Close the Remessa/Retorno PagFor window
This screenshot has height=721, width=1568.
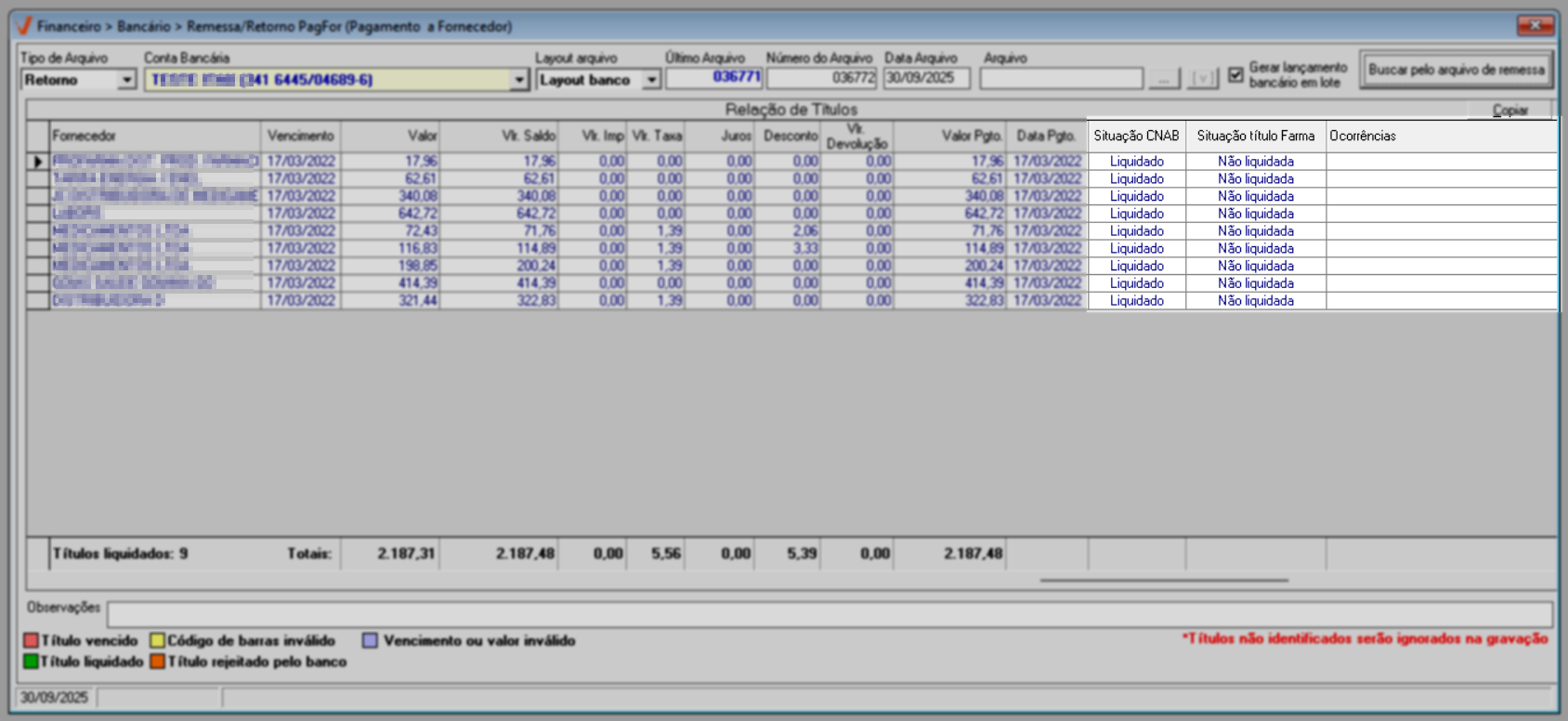pyautogui.click(x=1535, y=25)
